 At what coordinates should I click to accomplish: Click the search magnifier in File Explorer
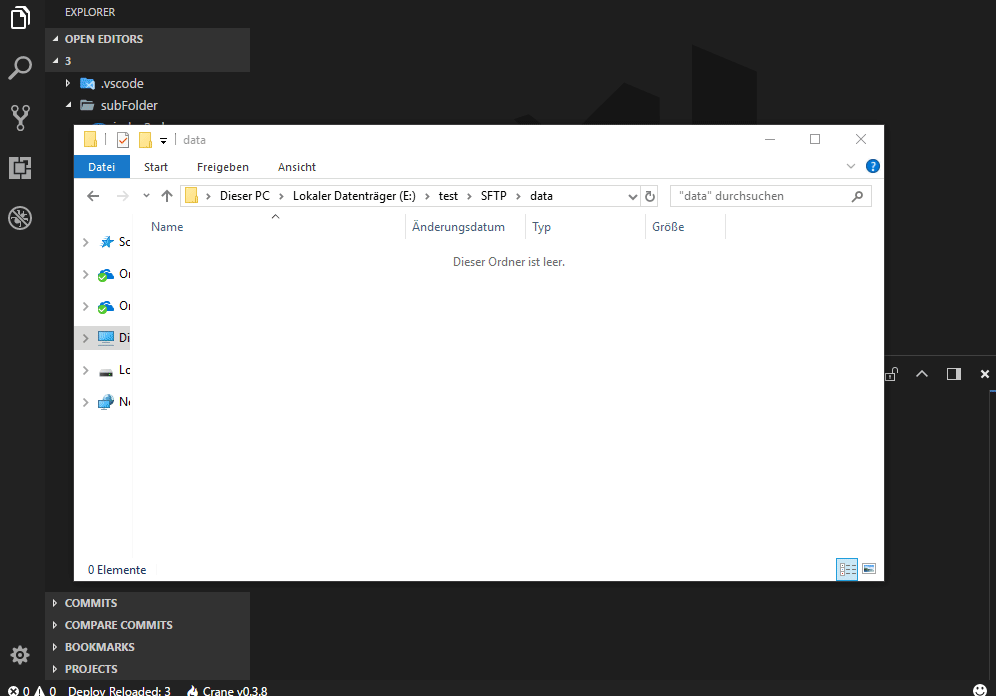pyautogui.click(x=857, y=196)
